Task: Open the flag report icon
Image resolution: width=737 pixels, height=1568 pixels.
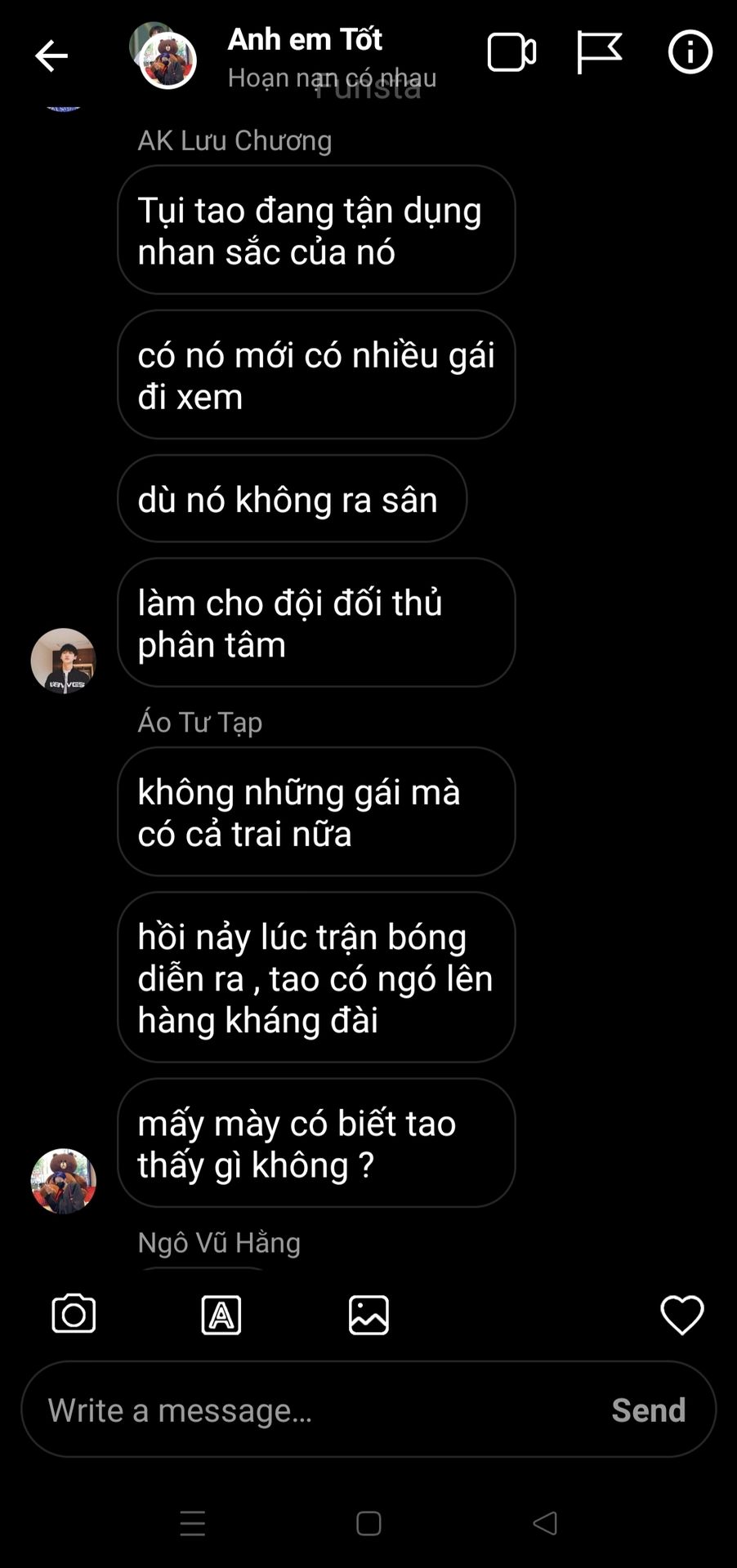Action: [599, 53]
